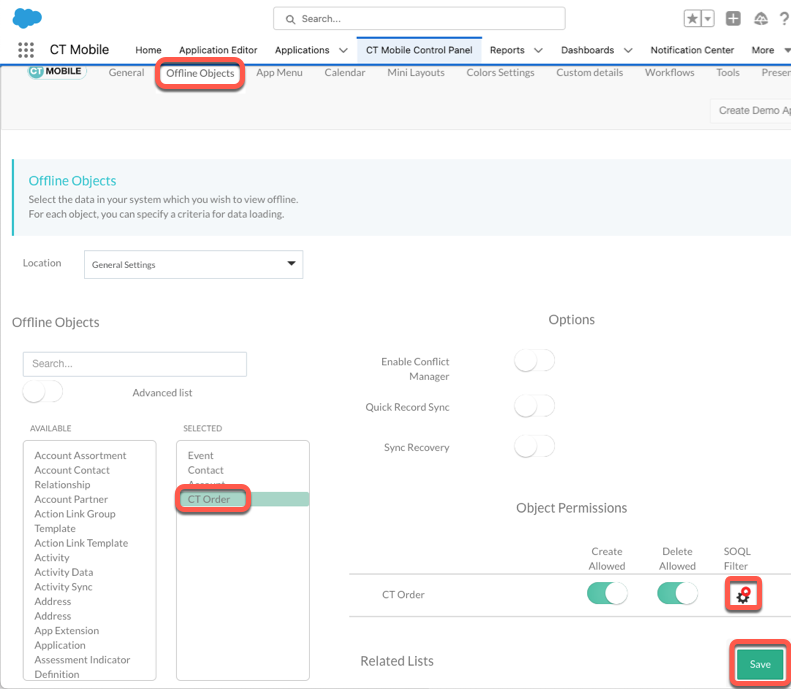
Task: Open SOQL Filter gear for CT Order
Action: click(743, 595)
